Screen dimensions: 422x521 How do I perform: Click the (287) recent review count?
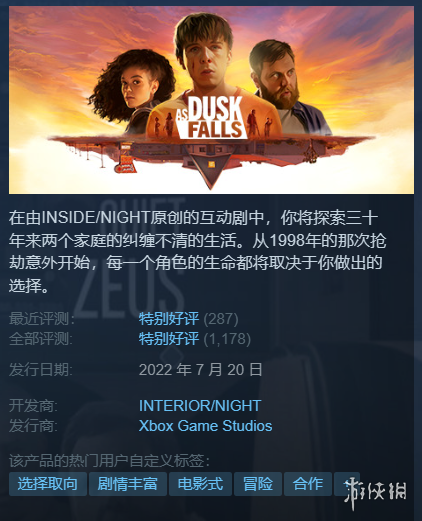[x=221, y=319]
